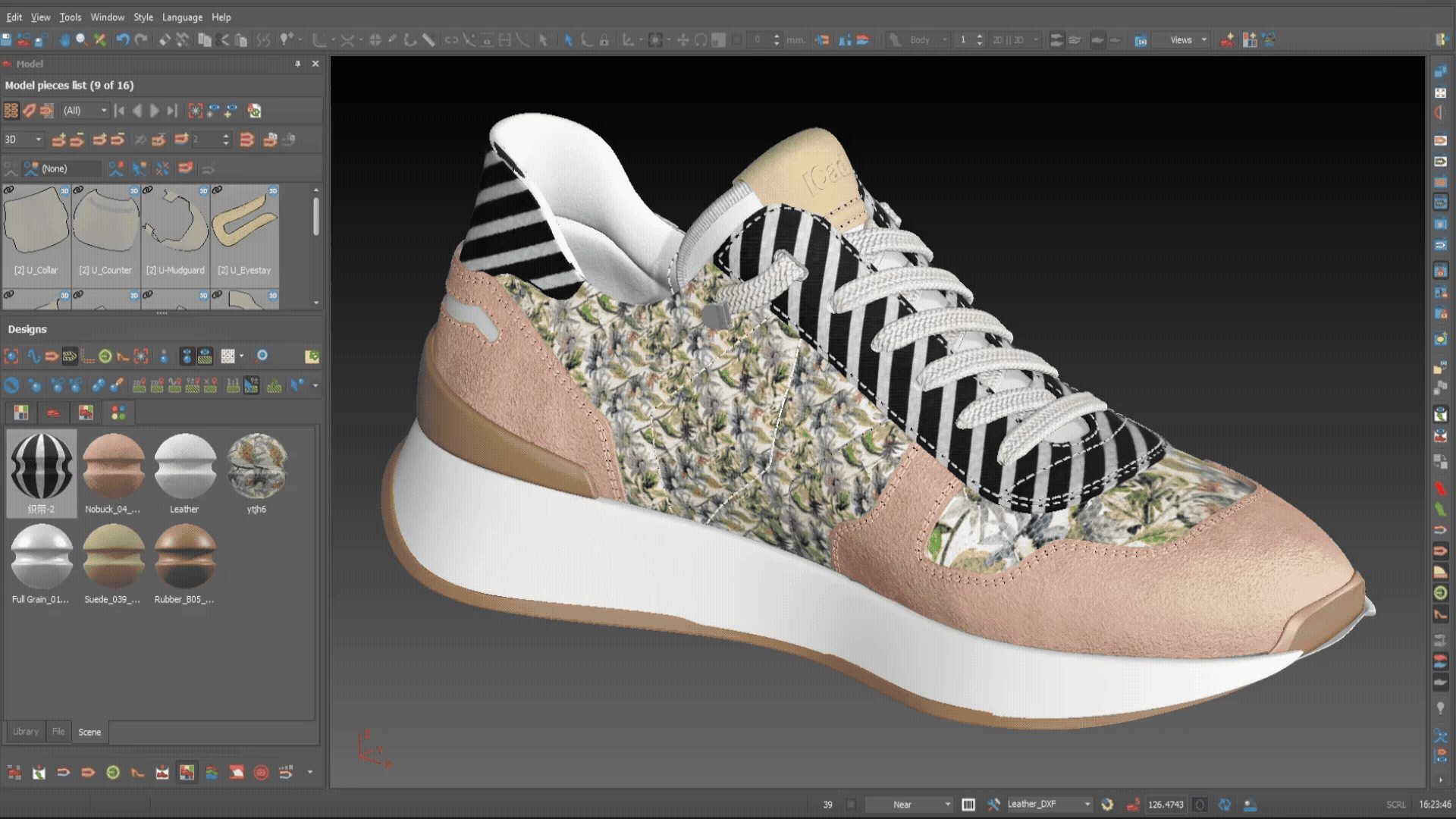This screenshot has height=819, width=1456.
Task: Open the Tools menu
Action: click(70, 17)
